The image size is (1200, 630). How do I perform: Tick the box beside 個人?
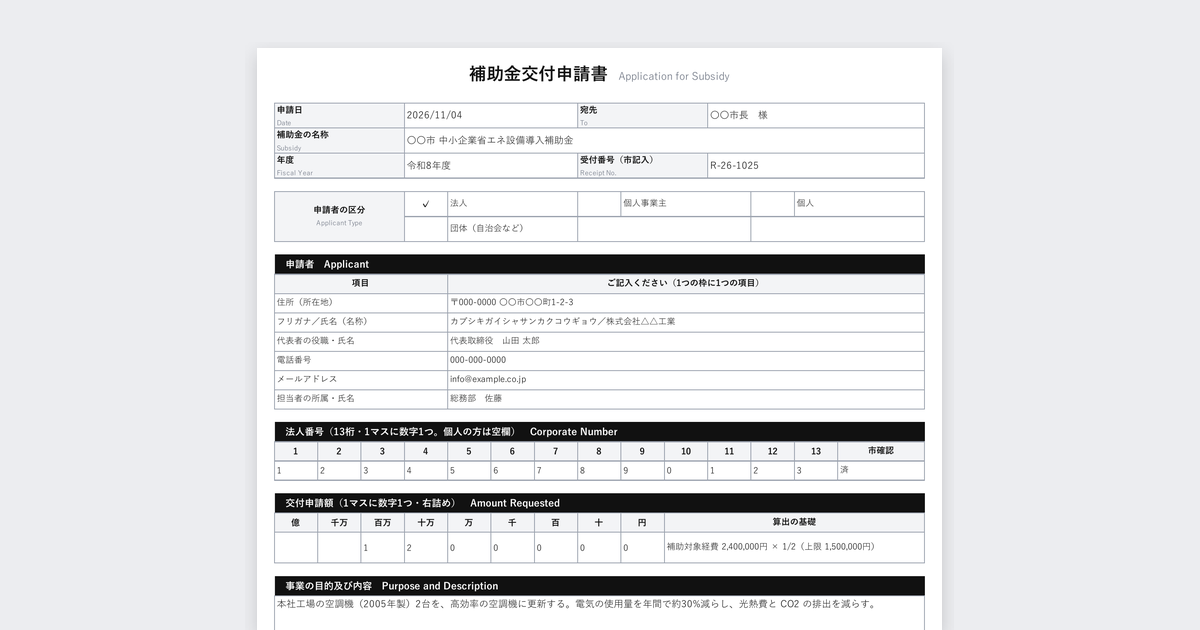[x=772, y=204]
